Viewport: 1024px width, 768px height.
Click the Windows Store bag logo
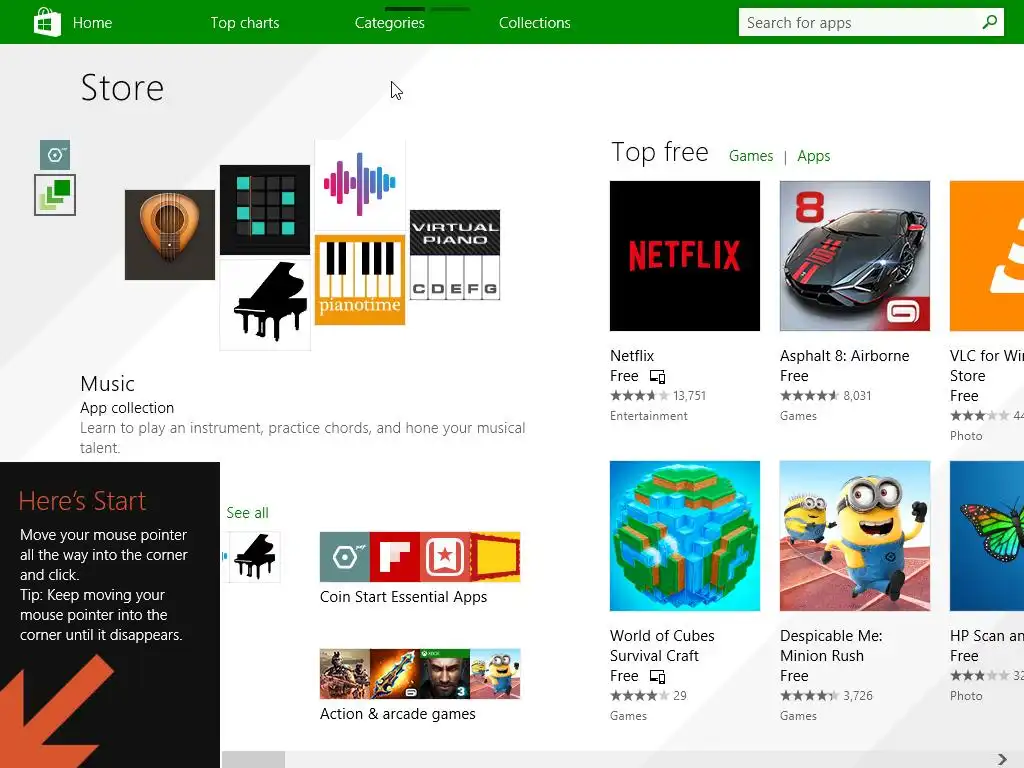tap(47, 22)
